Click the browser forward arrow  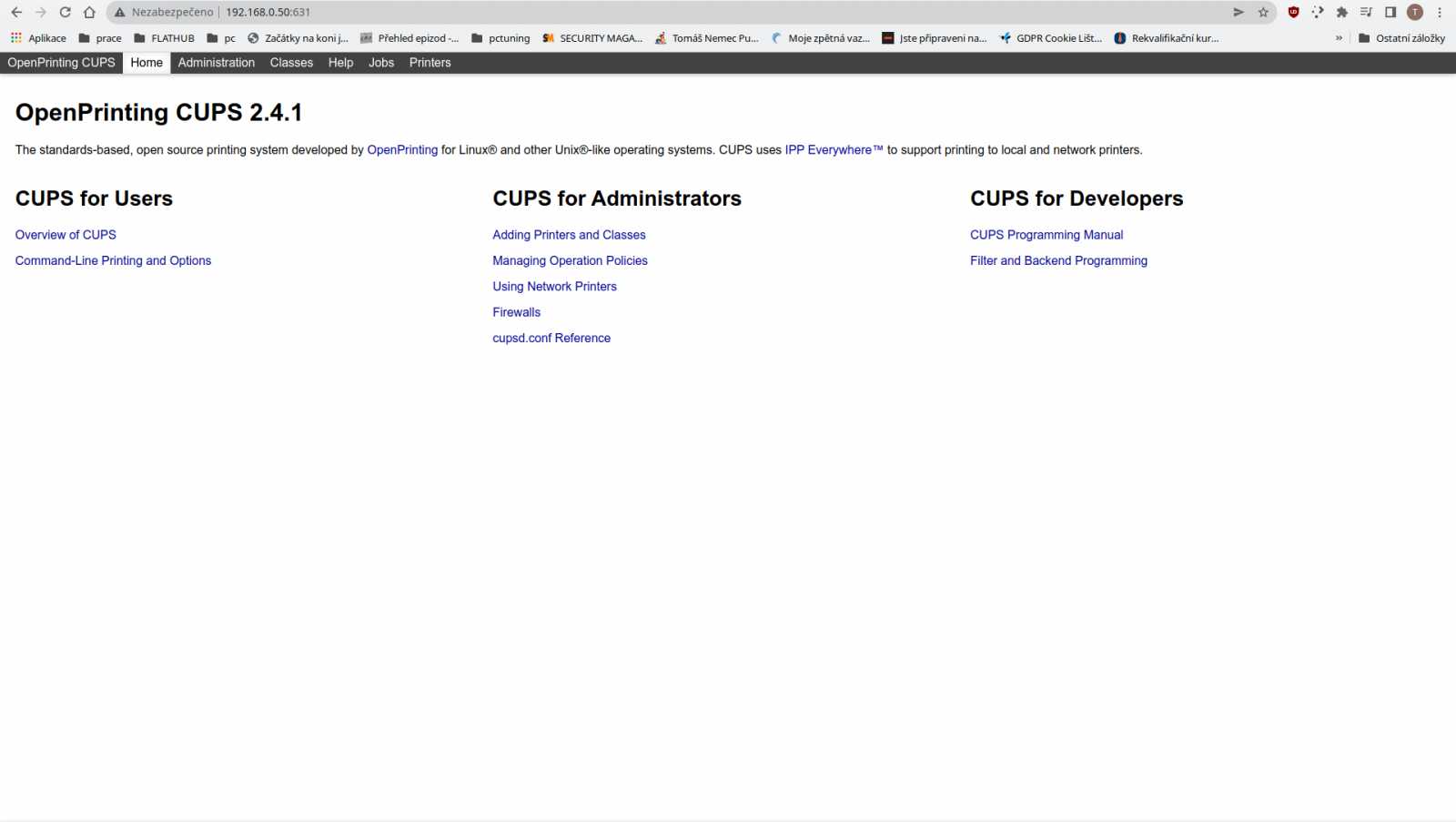coord(40,12)
